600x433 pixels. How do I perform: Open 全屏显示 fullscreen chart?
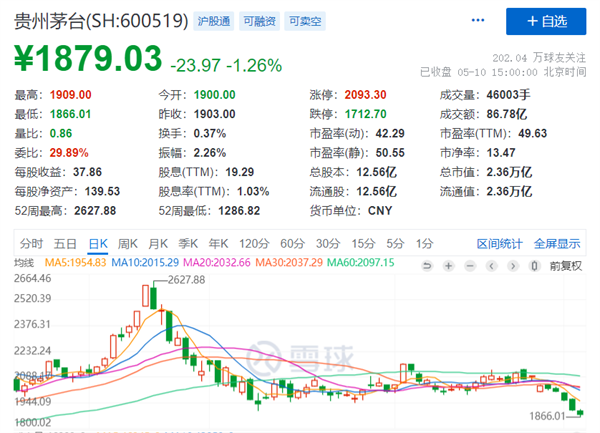557,244
